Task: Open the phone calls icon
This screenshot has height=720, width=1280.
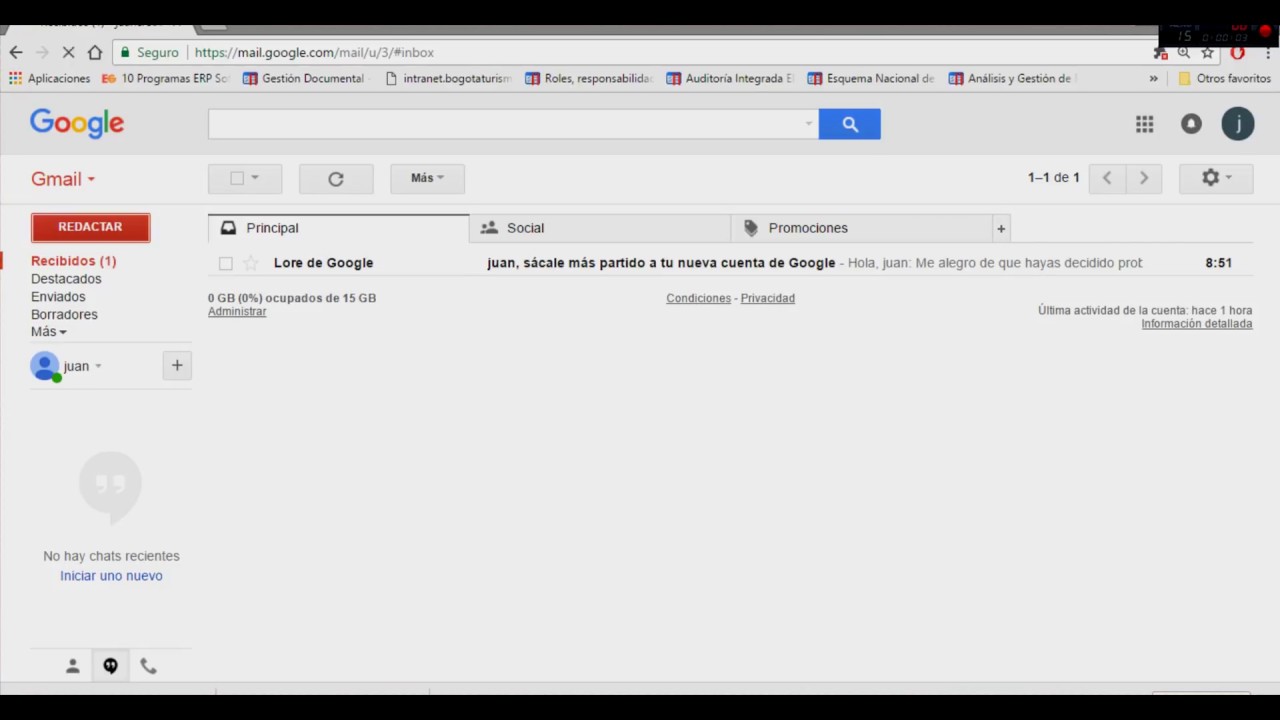Action: click(148, 666)
